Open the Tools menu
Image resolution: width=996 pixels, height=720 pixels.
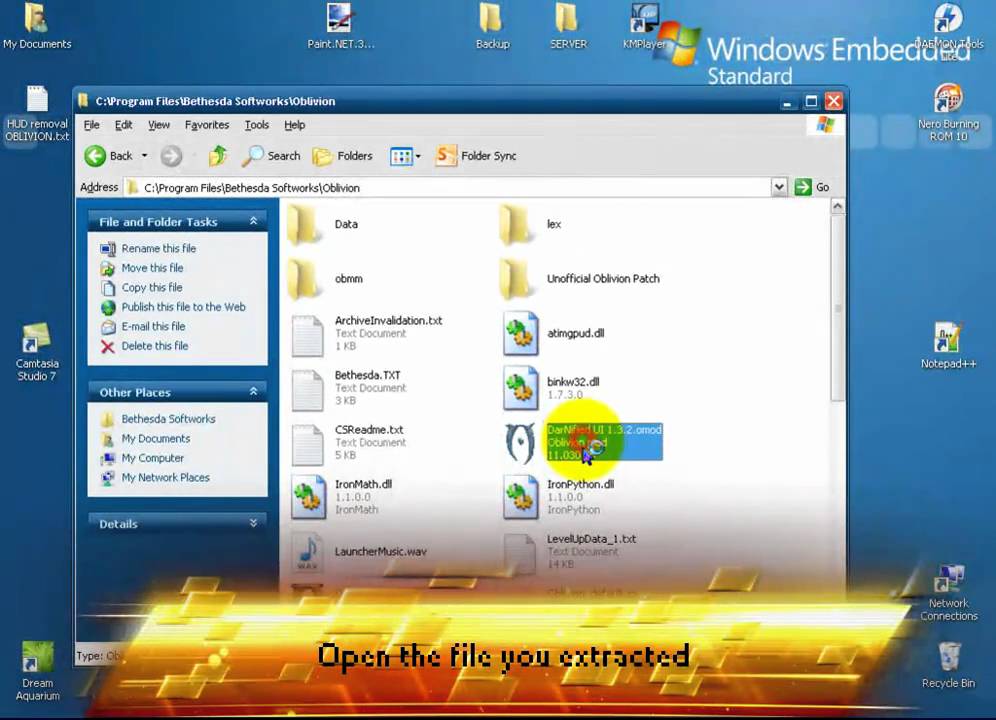tap(257, 125)
